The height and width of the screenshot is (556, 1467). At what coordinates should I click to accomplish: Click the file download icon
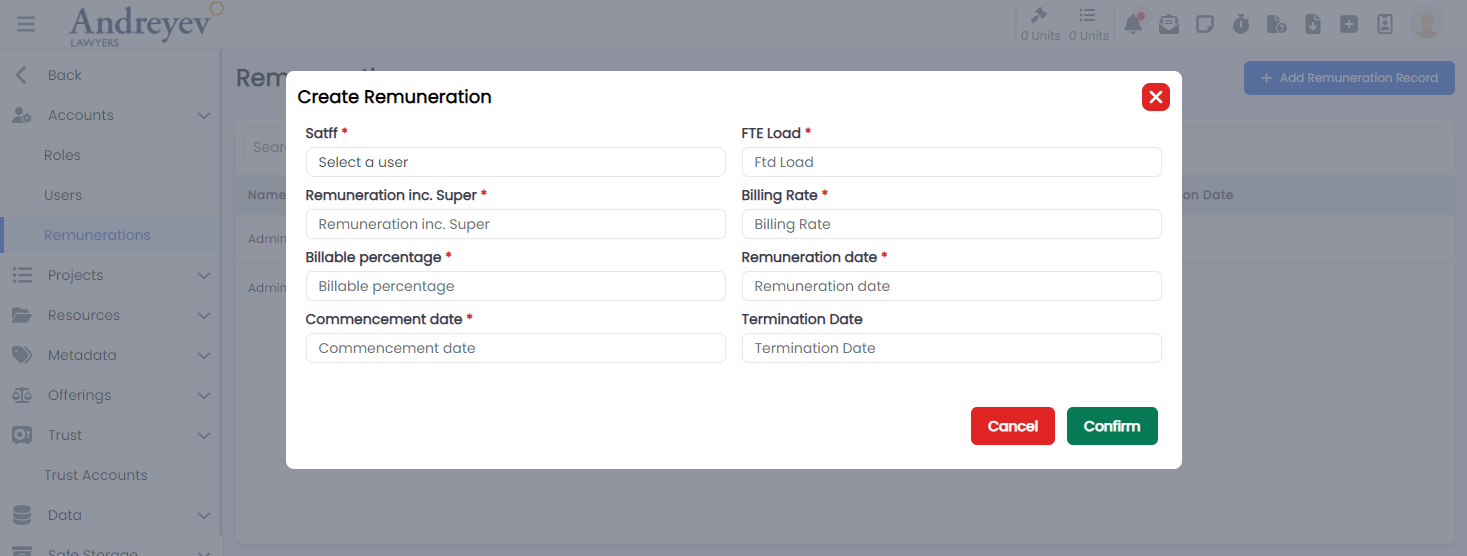pos(1313,24)
